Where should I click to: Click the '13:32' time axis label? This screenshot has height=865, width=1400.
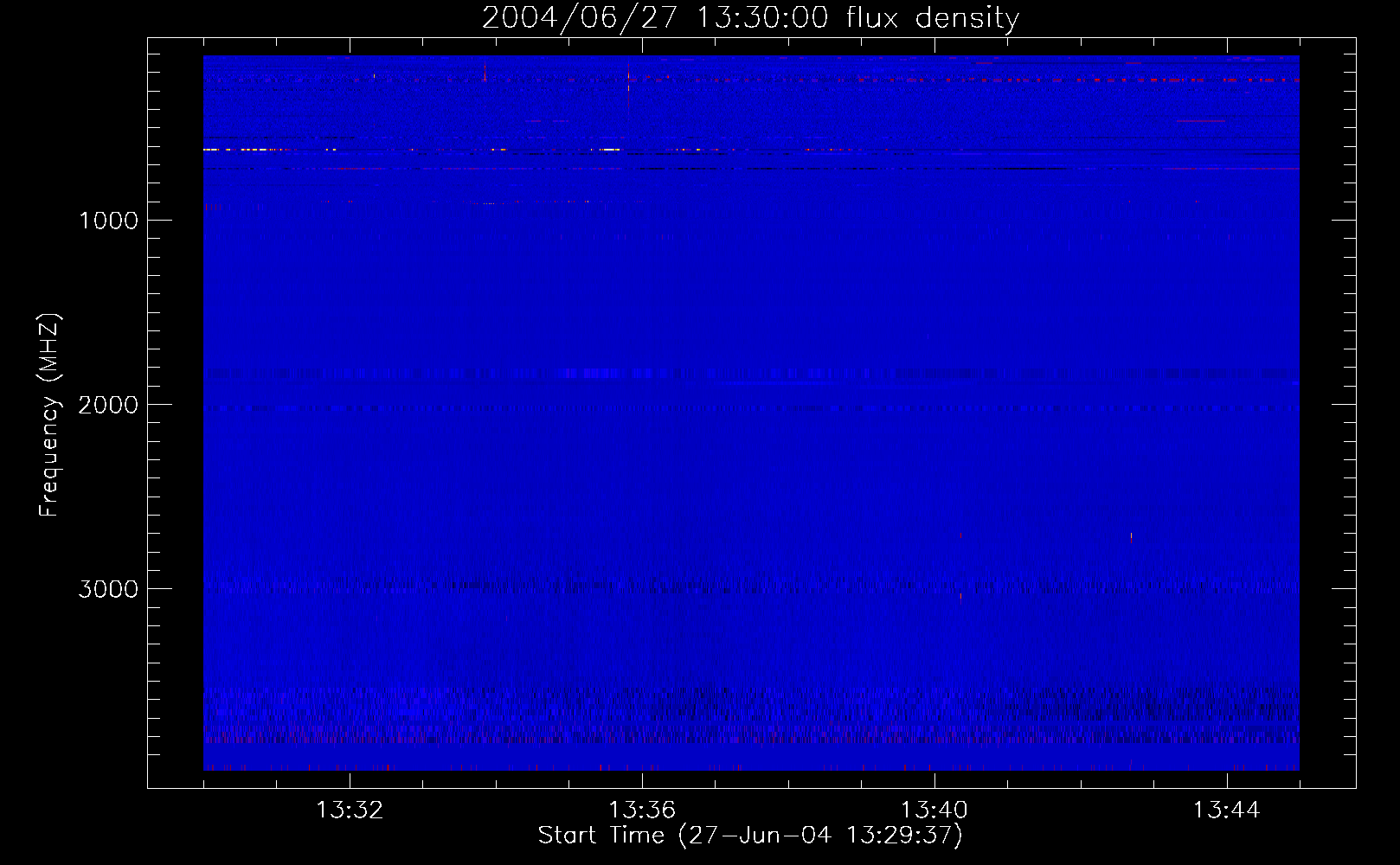click(x=350, y=811)
